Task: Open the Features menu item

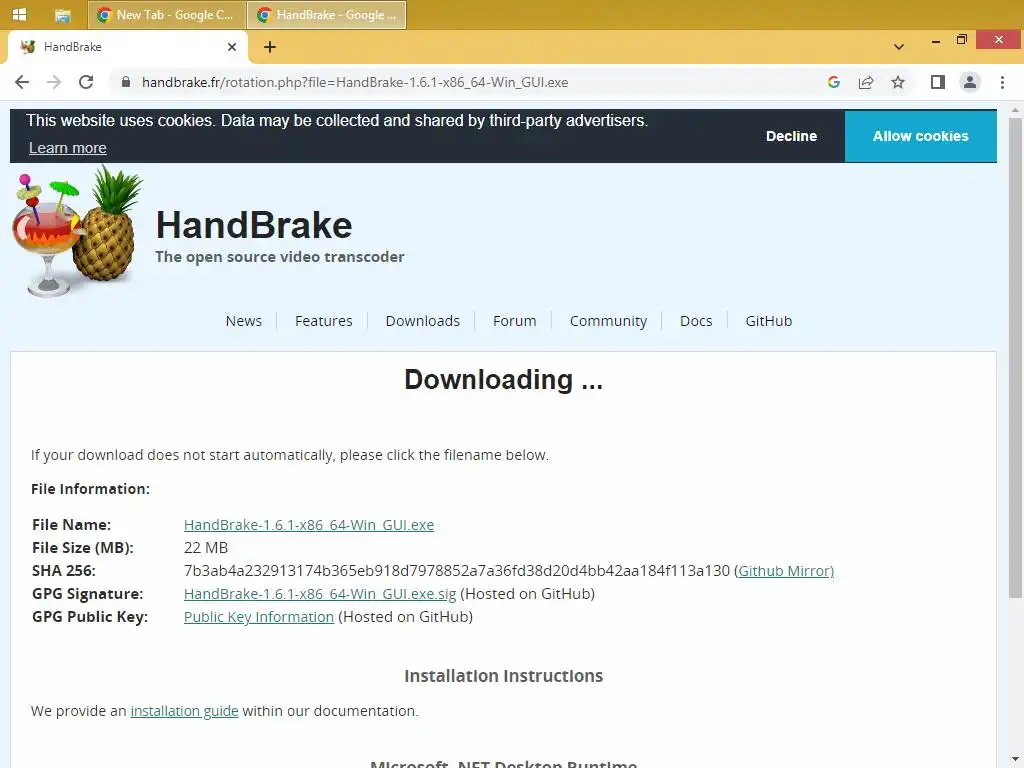Action: [323, 321]
